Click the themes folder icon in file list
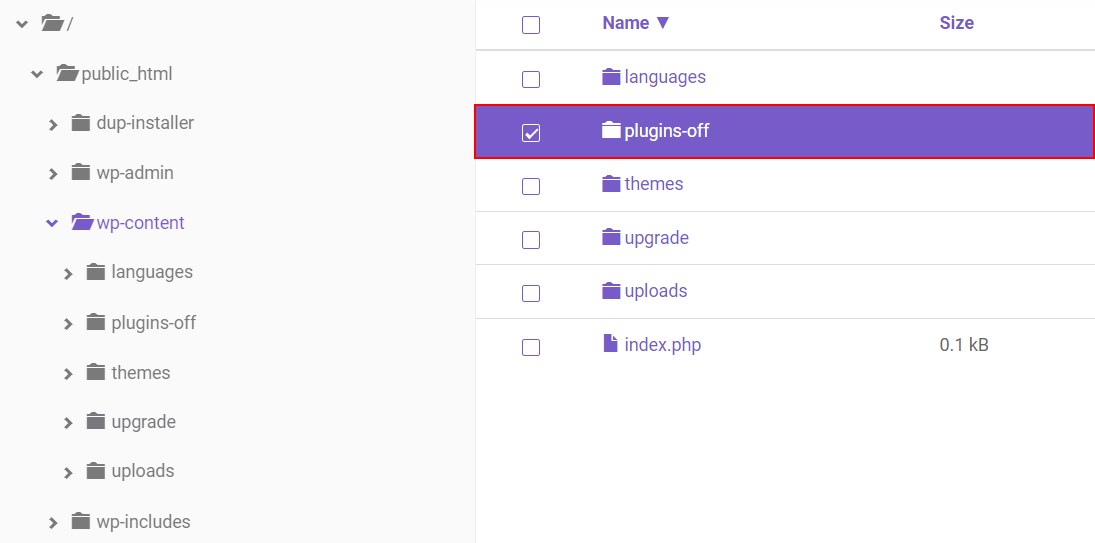1095x543 pixels. coord(611,184)
